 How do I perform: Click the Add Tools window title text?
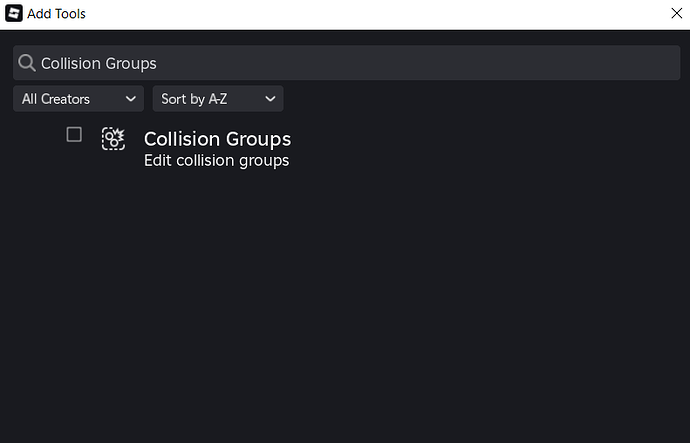coord(56,14)
